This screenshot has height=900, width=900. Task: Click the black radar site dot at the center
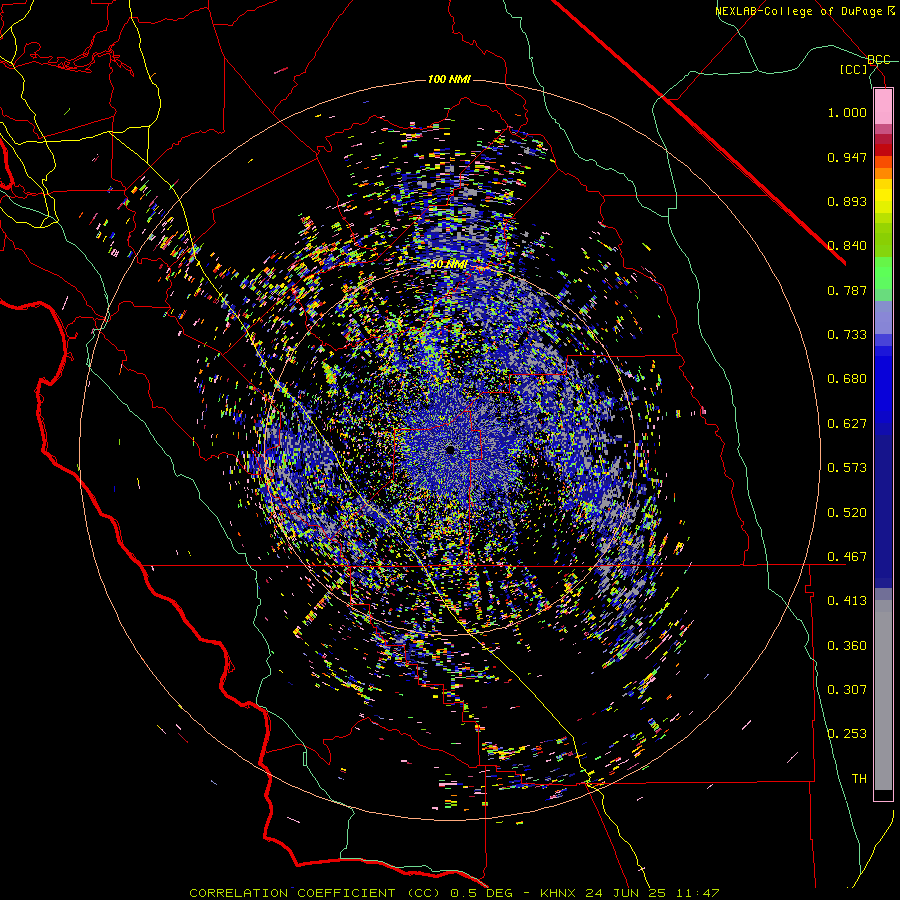[450, 450]
